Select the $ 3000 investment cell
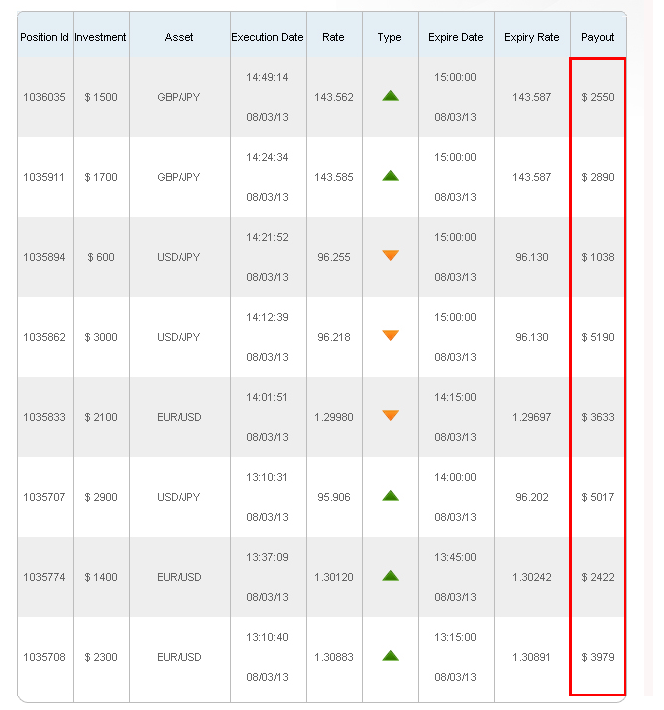 click(101, 337)
